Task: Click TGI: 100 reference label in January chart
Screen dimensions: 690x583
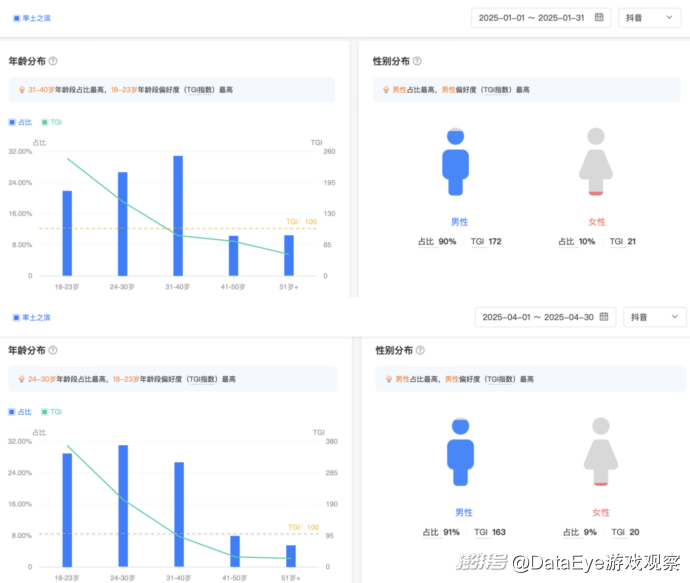Action: pos(301,222)
